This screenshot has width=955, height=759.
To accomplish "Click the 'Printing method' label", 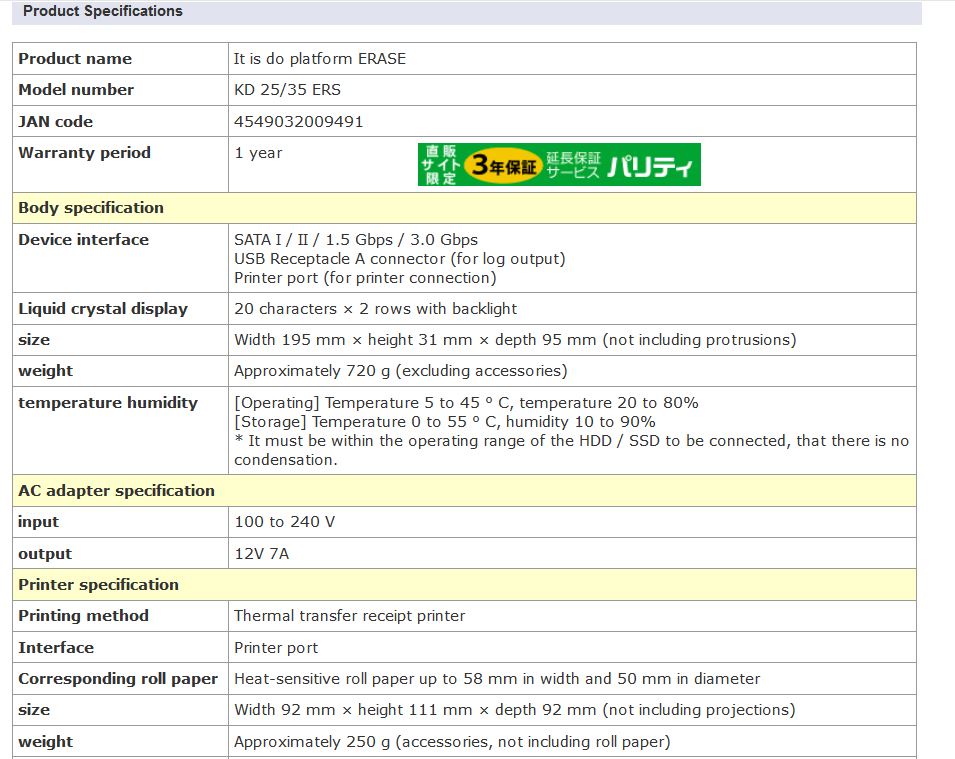I will 83,616.
